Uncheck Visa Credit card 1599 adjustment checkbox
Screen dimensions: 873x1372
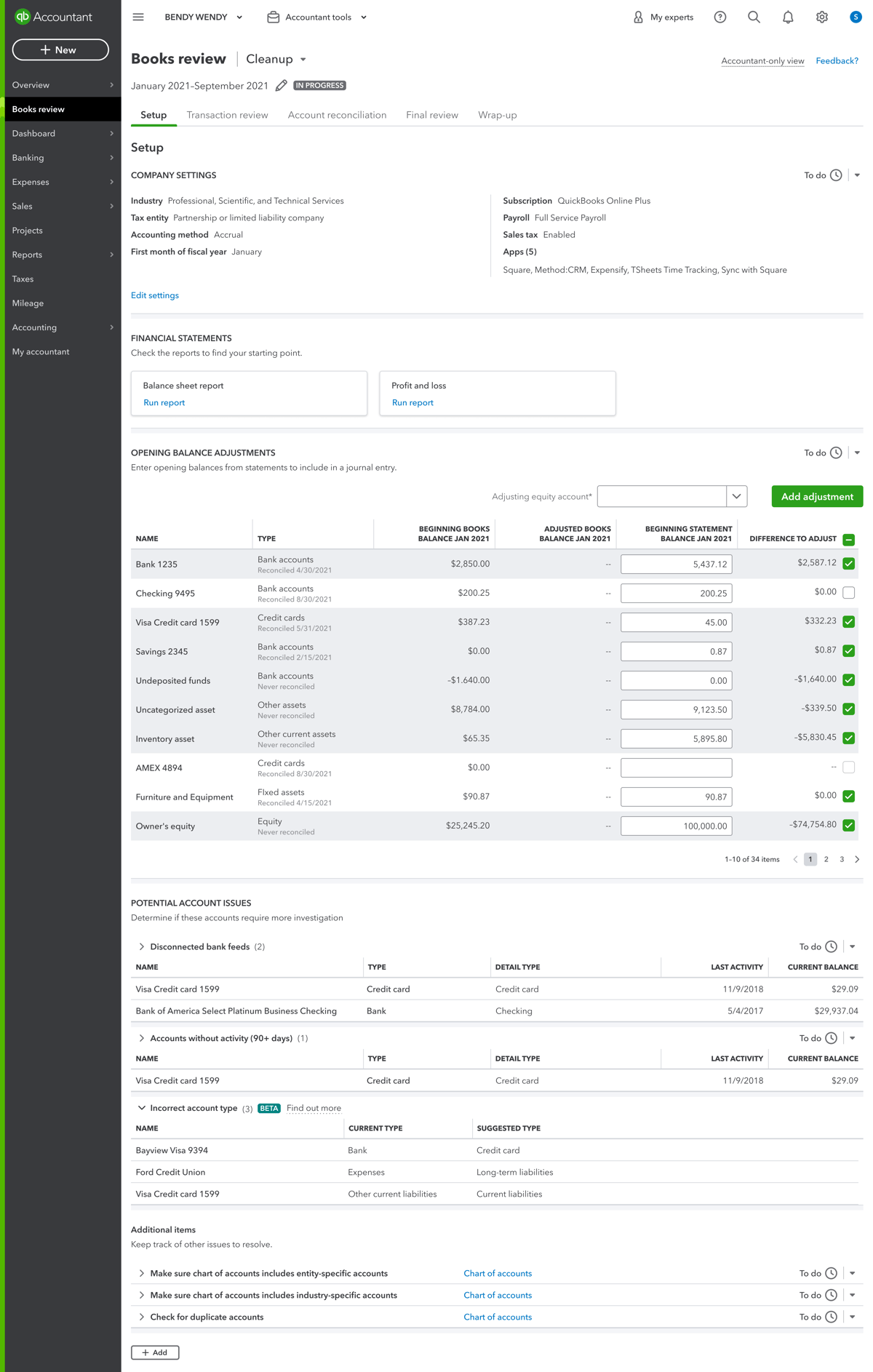pyautogui.click(x=849, y=622)
